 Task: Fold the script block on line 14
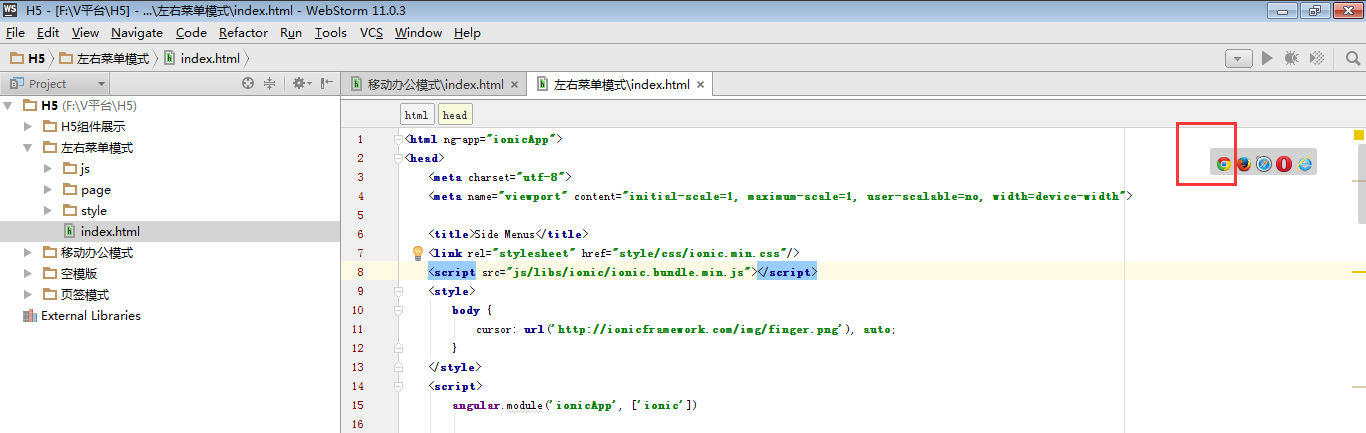pos(400,386)
